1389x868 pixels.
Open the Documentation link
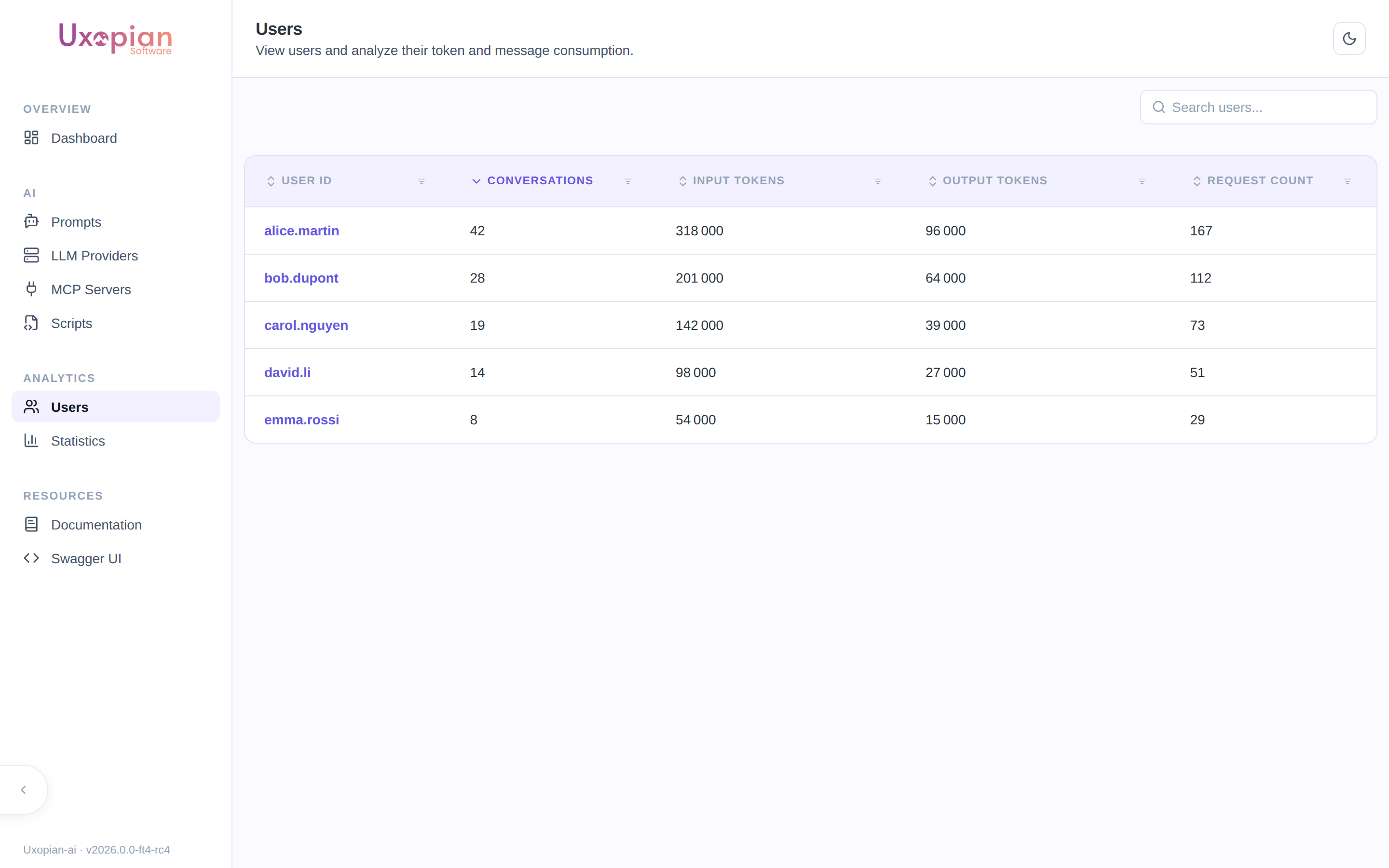tap(115, 525)
